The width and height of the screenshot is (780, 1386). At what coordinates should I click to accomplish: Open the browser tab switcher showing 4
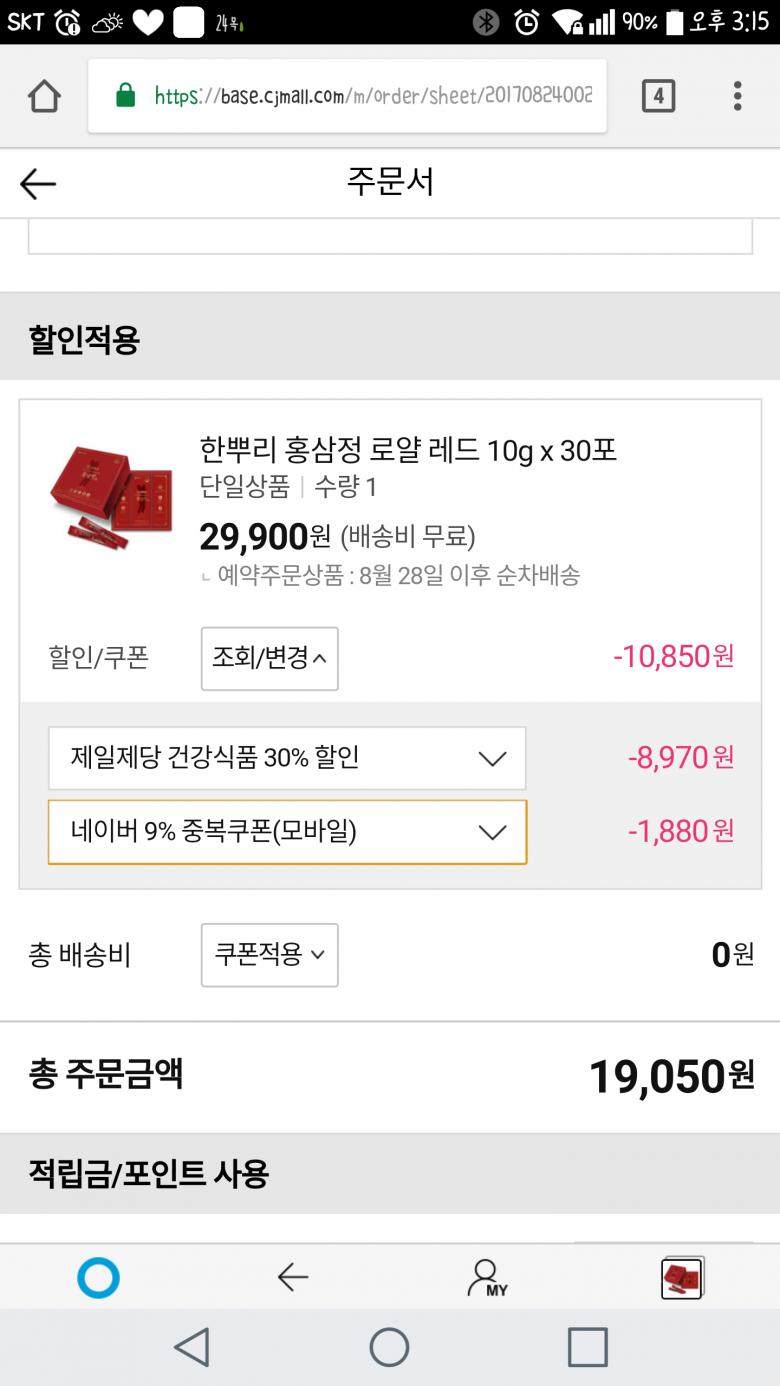pyautogui.click(x=657, y=97)
